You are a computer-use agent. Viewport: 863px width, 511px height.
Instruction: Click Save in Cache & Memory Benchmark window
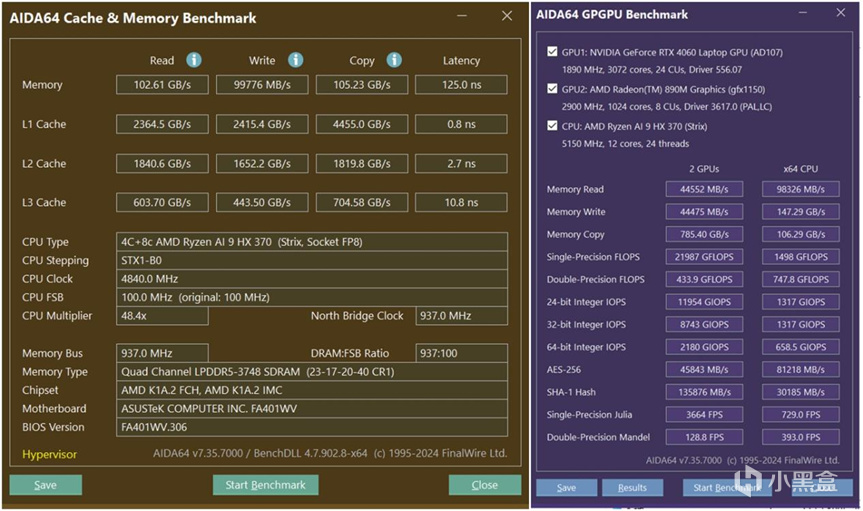tap(46, 485)
